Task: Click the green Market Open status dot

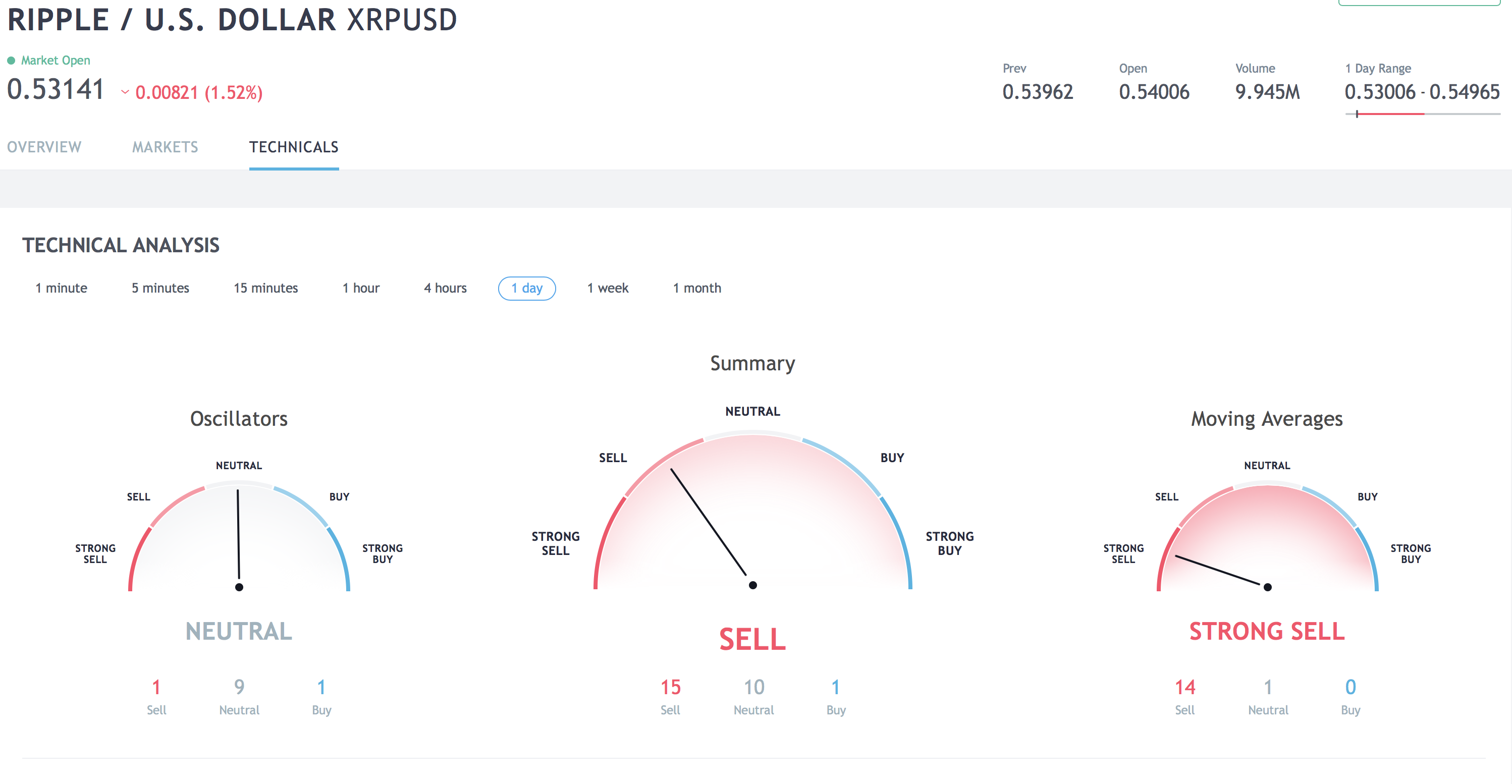Action: point(11,61)
